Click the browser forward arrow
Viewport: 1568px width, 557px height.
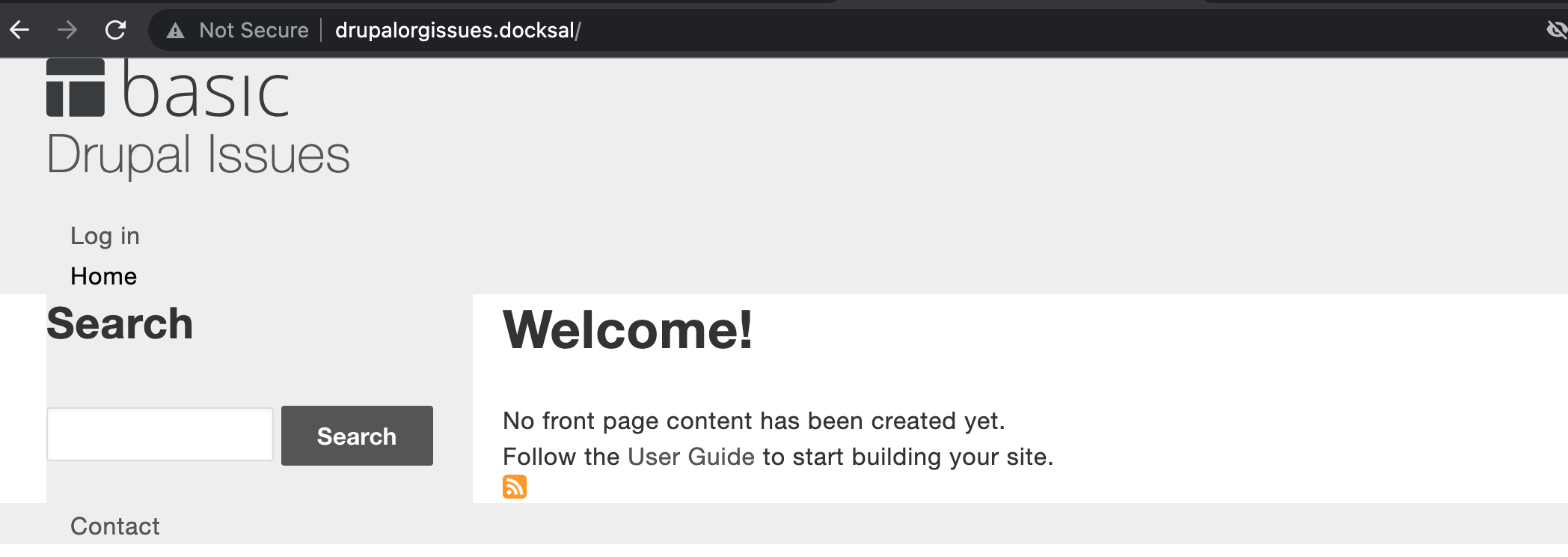pyautogui.click(x=67, y=30)
